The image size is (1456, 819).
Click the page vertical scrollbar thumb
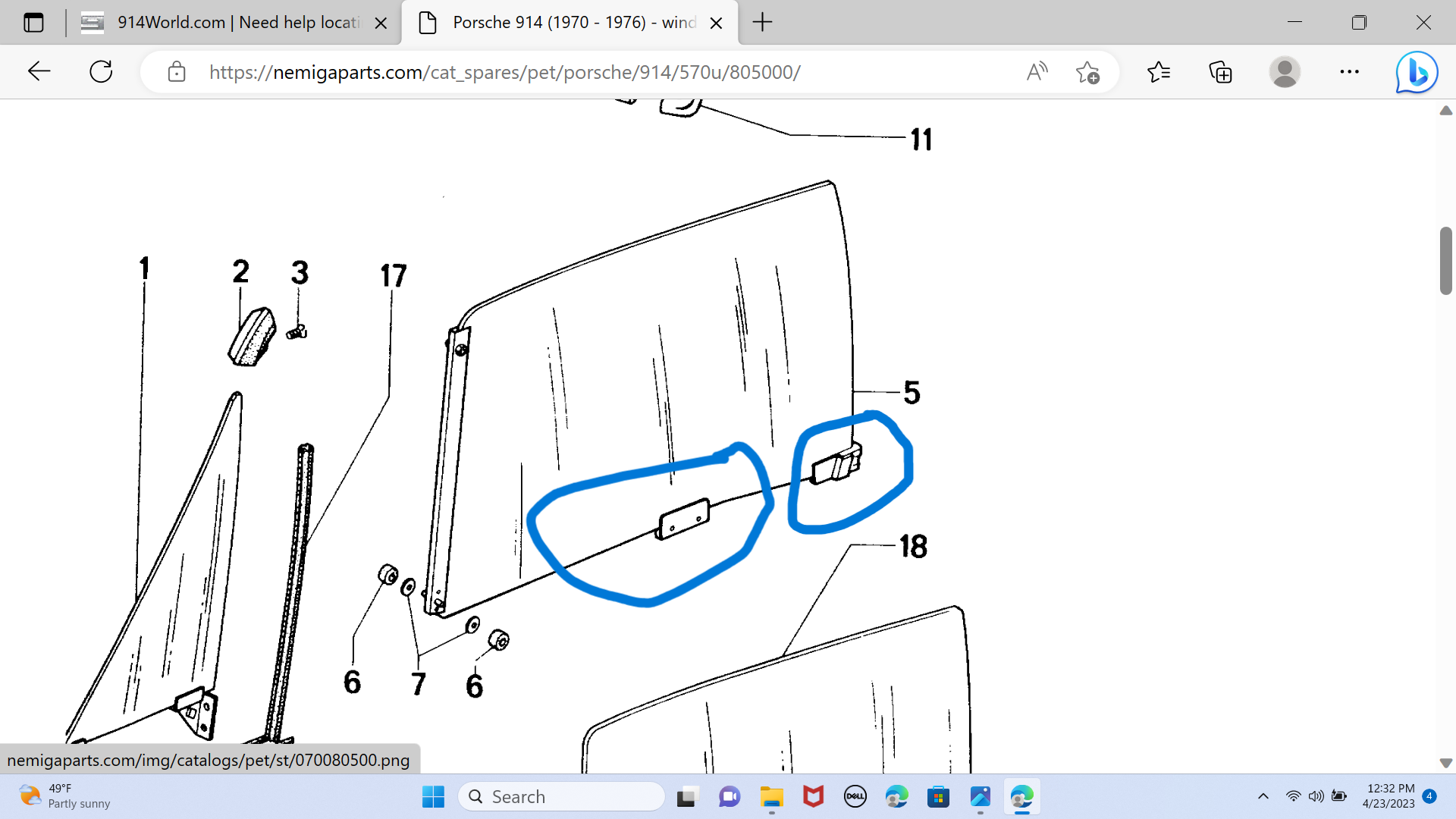click(x=1445, y=260)
